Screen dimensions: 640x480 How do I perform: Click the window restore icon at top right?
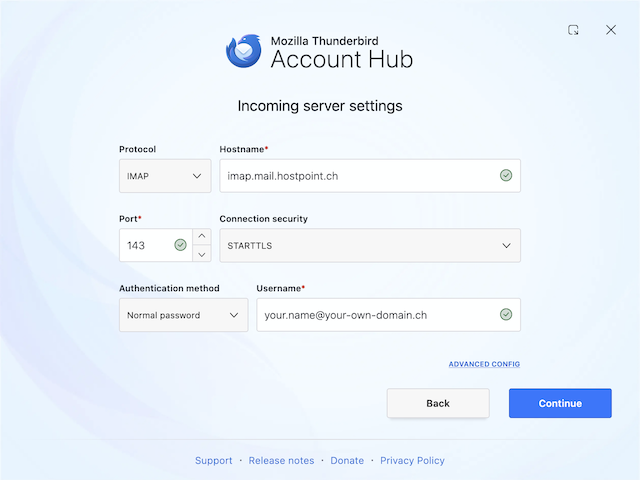[x=573, y=30]
